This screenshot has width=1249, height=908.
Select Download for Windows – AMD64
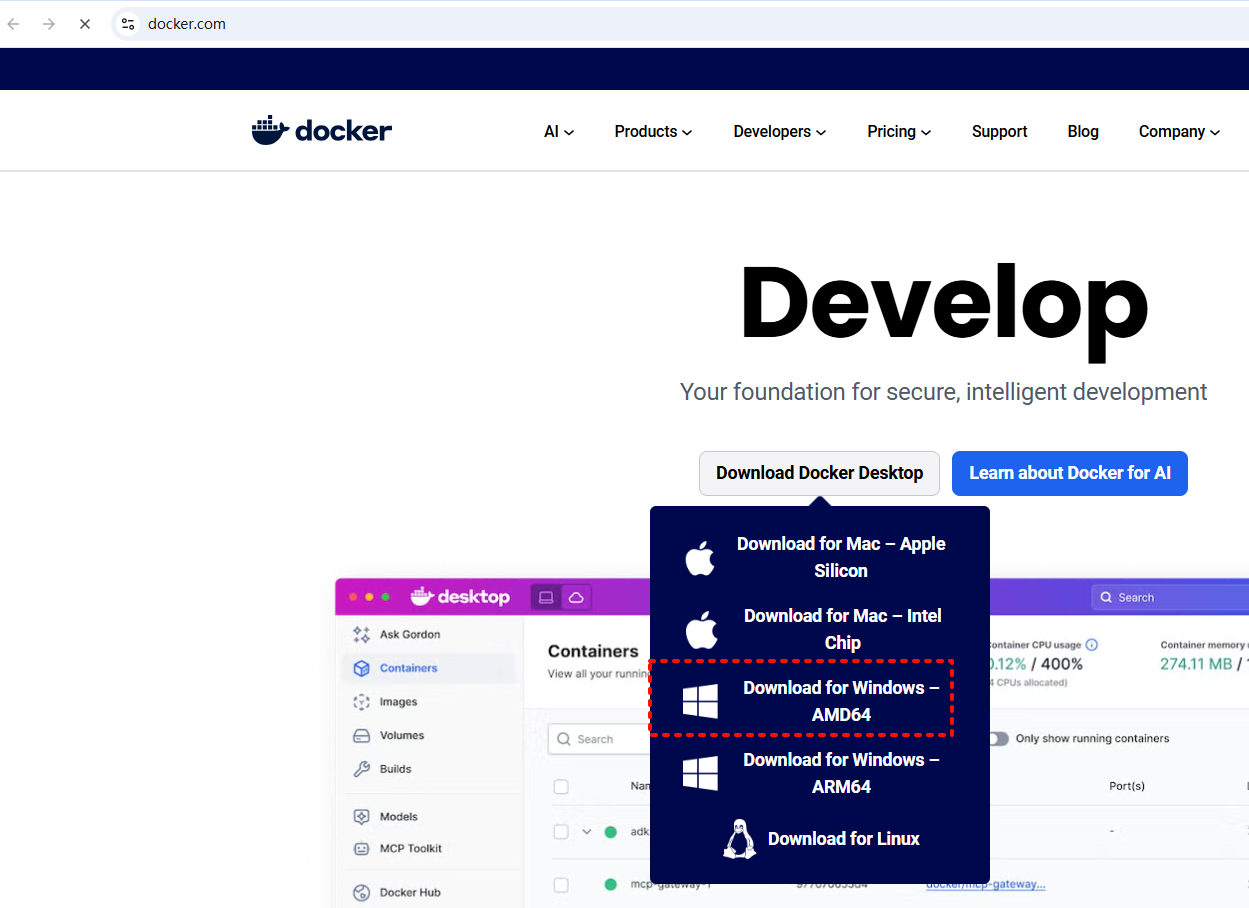[840, 701]
